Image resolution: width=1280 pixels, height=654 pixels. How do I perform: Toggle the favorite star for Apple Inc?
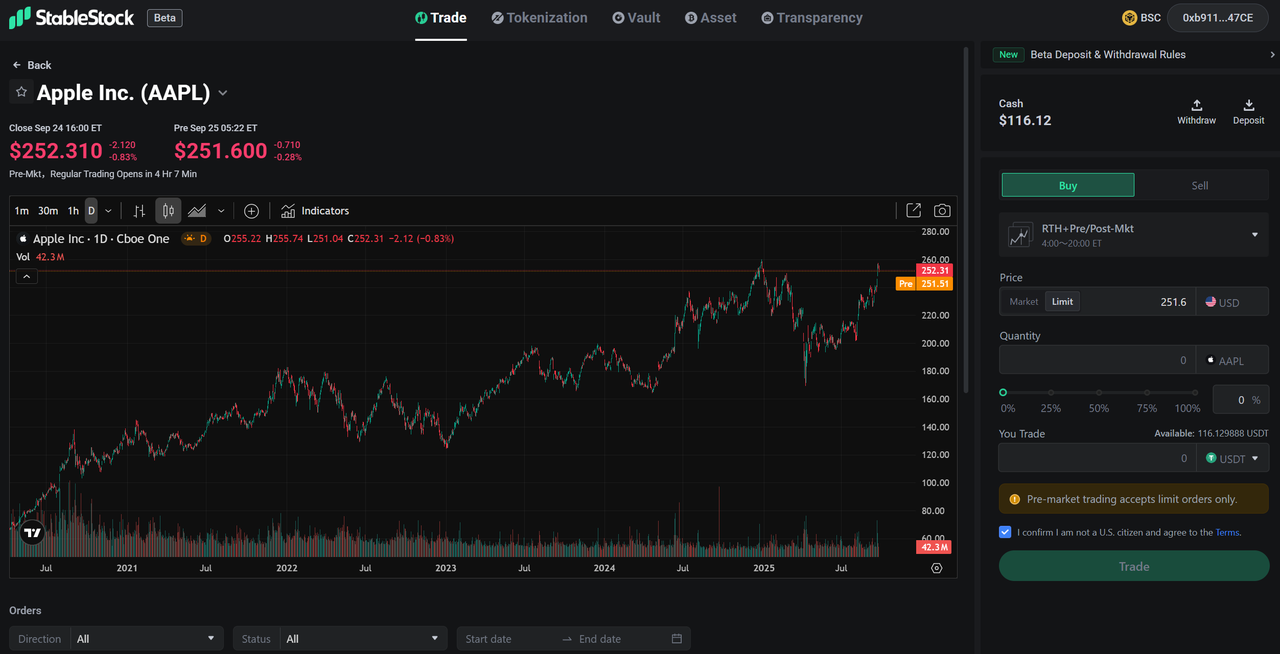(x=19, y=92)
